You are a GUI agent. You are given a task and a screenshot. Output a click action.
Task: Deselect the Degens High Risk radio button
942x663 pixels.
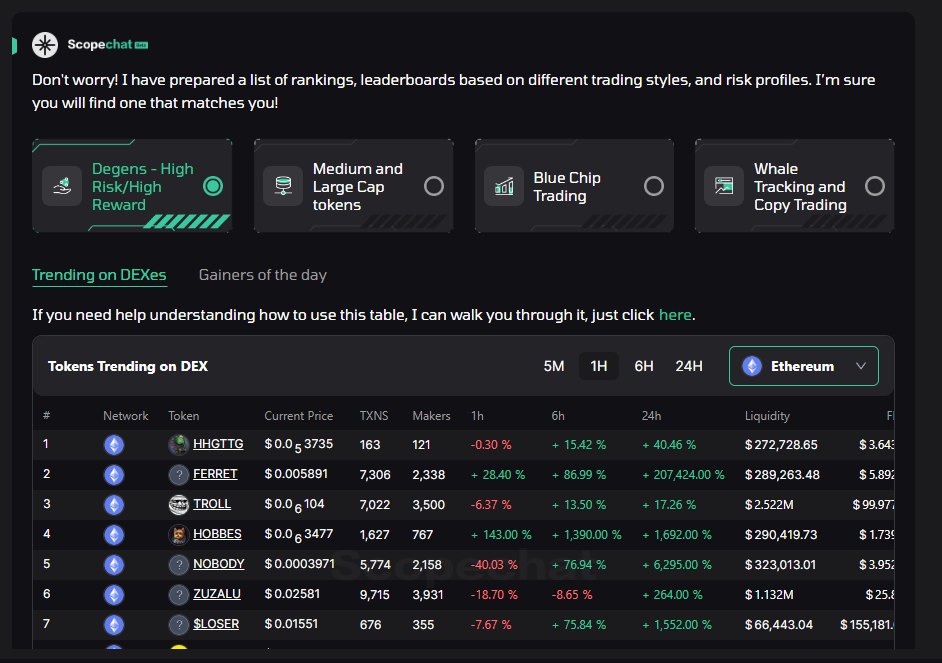click(212, 186)
